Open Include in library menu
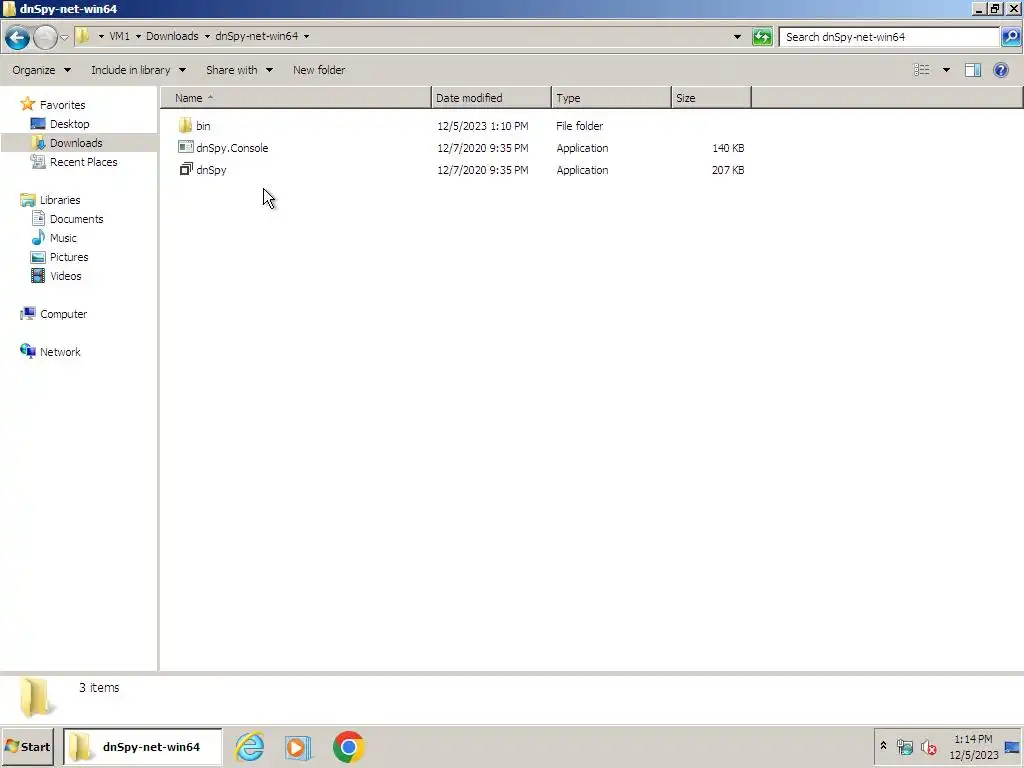The image size is (1024, 768). point(138,70)
